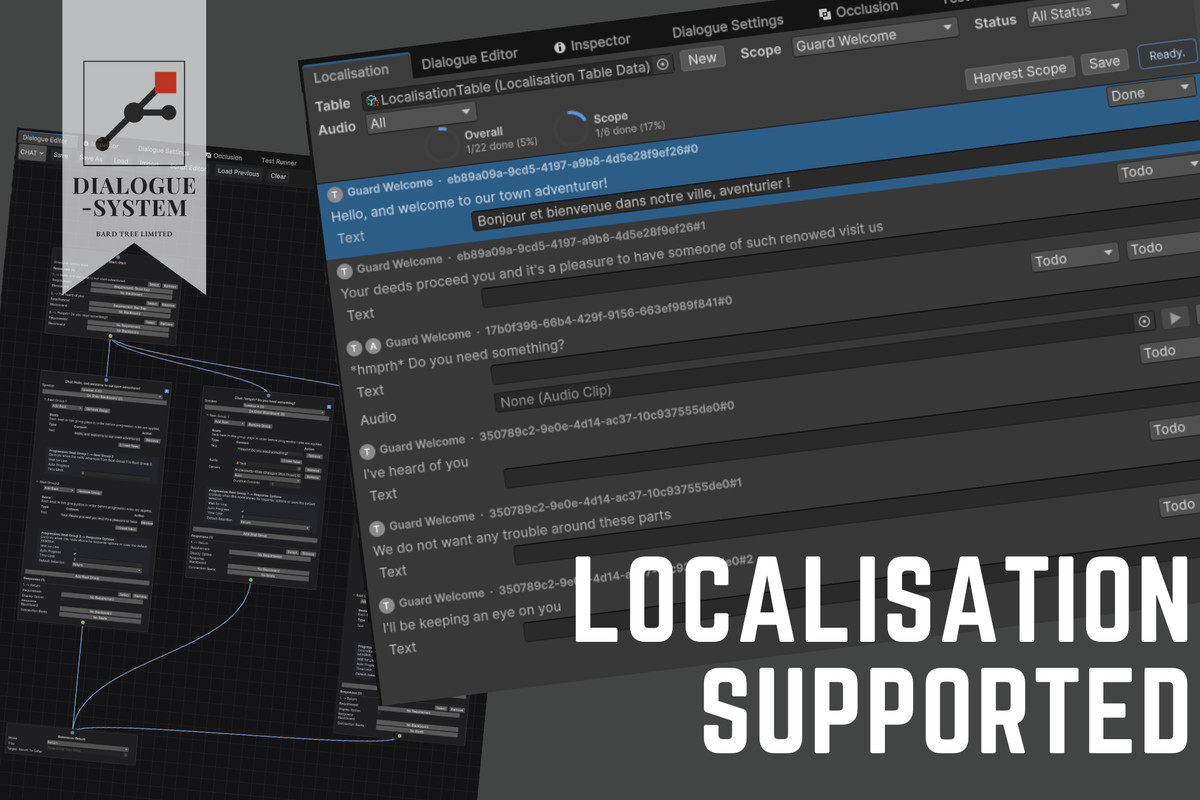Open Test Runner tab in back window
Image resolution: width=1200 pixels, height=800 pixels.
279,161
